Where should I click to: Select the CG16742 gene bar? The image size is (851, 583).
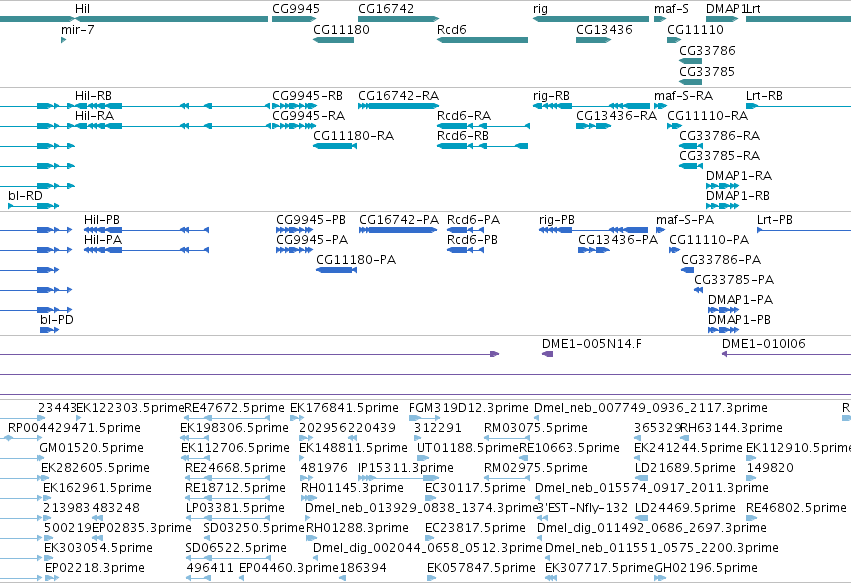tap(398, 19)
